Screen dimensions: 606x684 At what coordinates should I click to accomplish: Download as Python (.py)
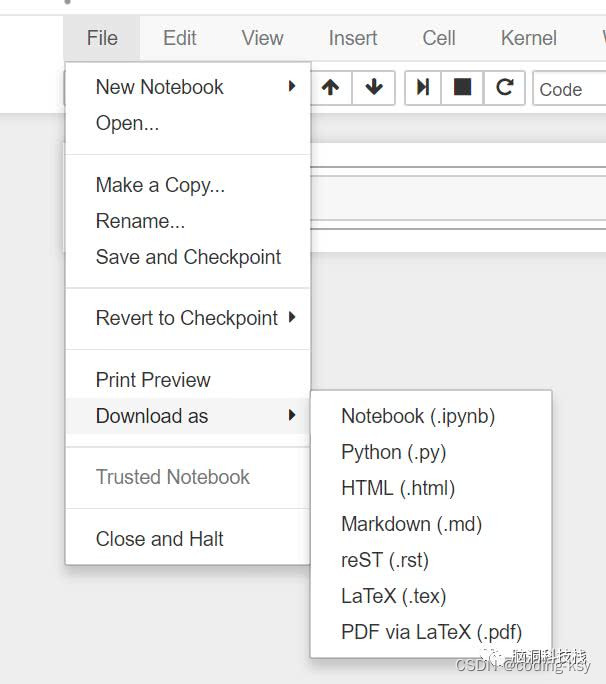click(431, 452)
